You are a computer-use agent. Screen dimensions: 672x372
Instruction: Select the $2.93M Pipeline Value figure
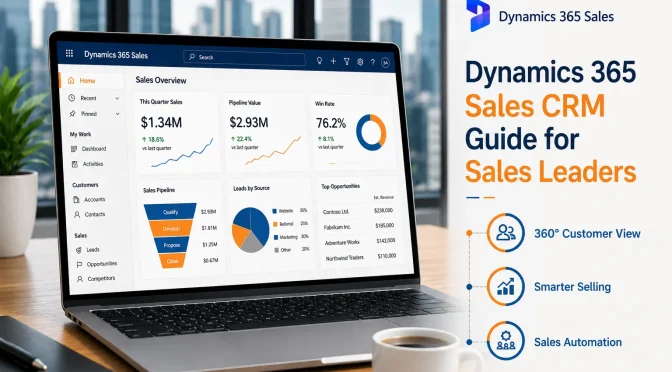[x=249, y=123]
